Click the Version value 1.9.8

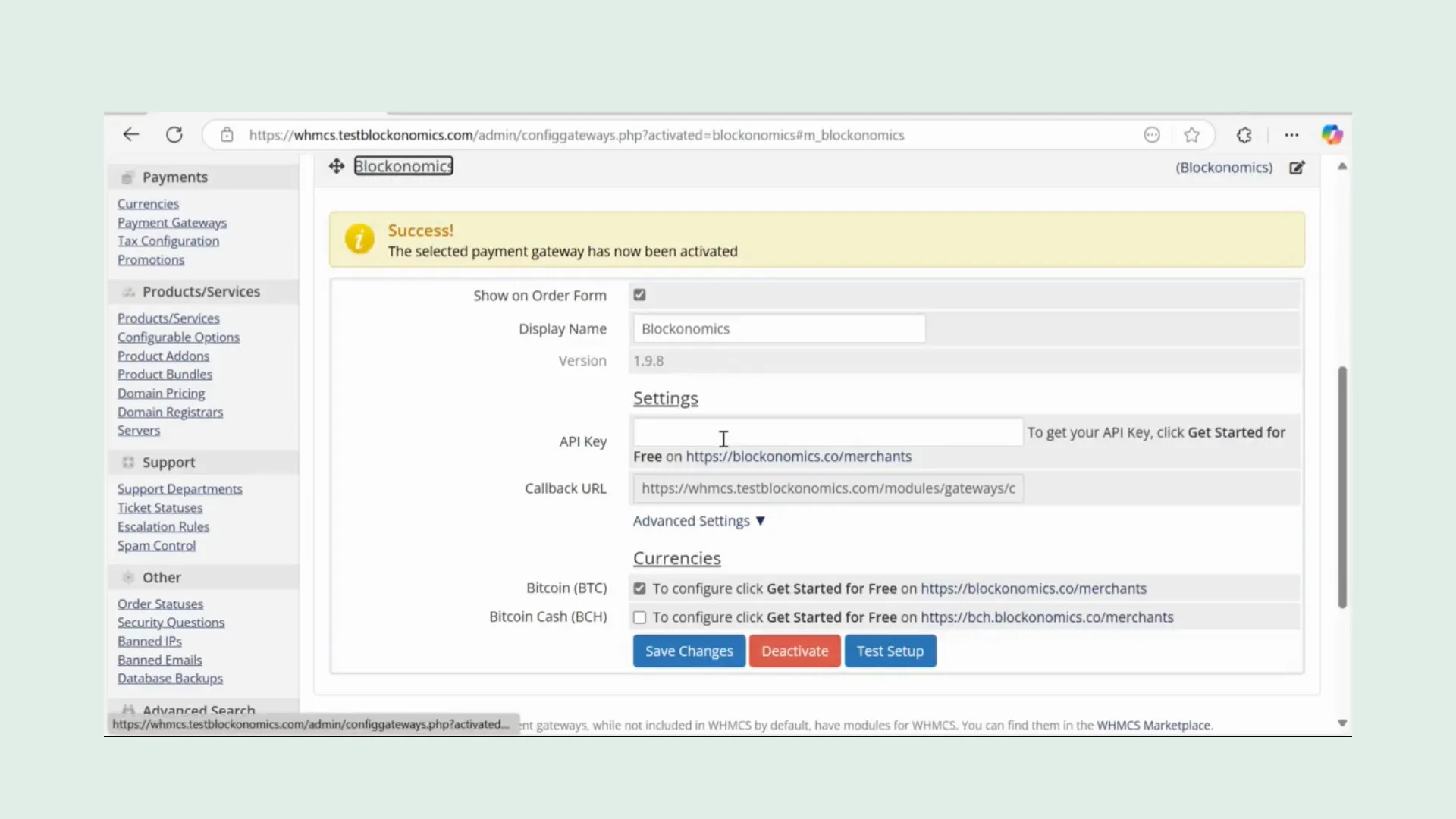(648, 361)
